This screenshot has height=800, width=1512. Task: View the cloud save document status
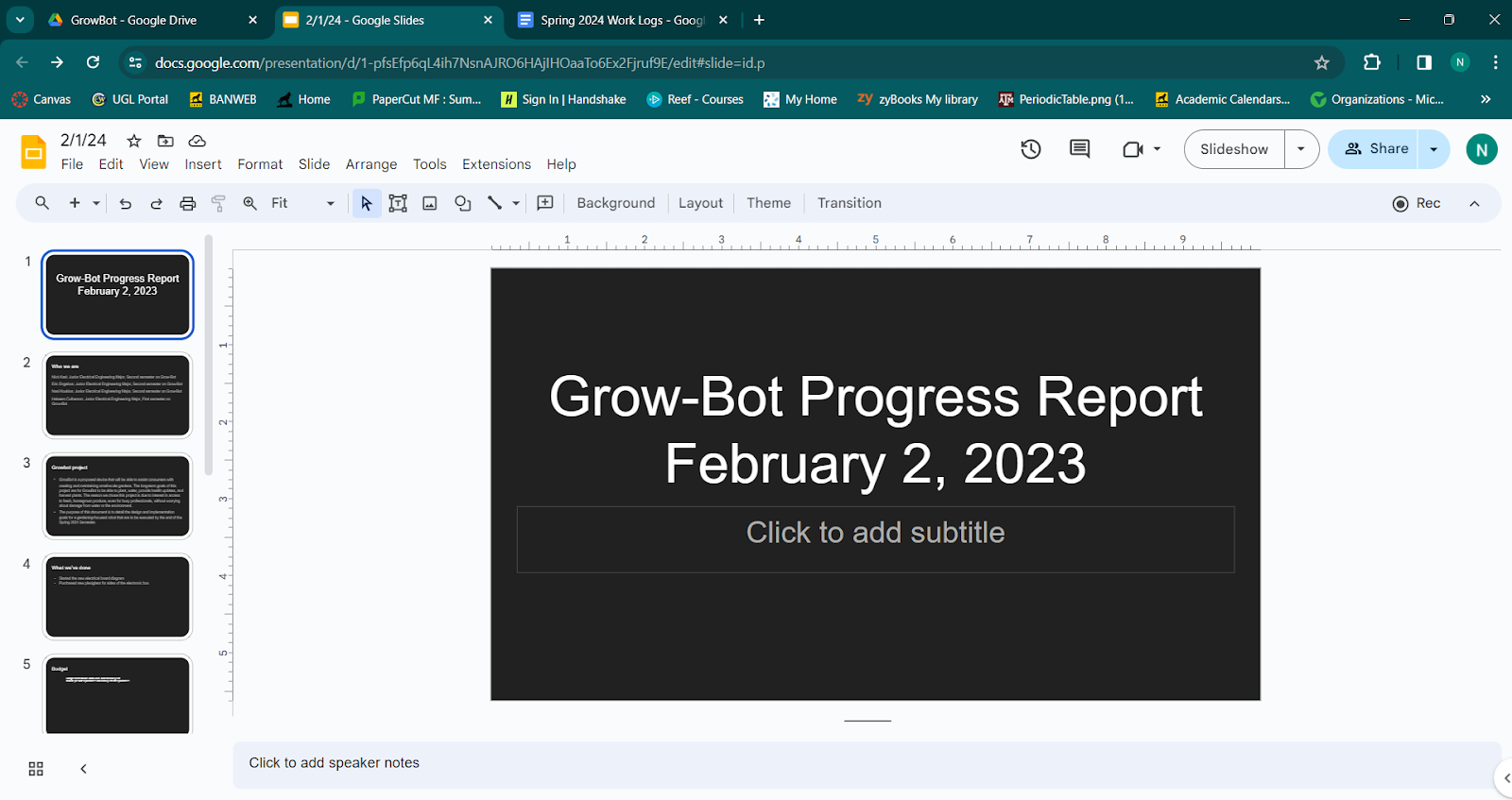(x=198, y=141)
